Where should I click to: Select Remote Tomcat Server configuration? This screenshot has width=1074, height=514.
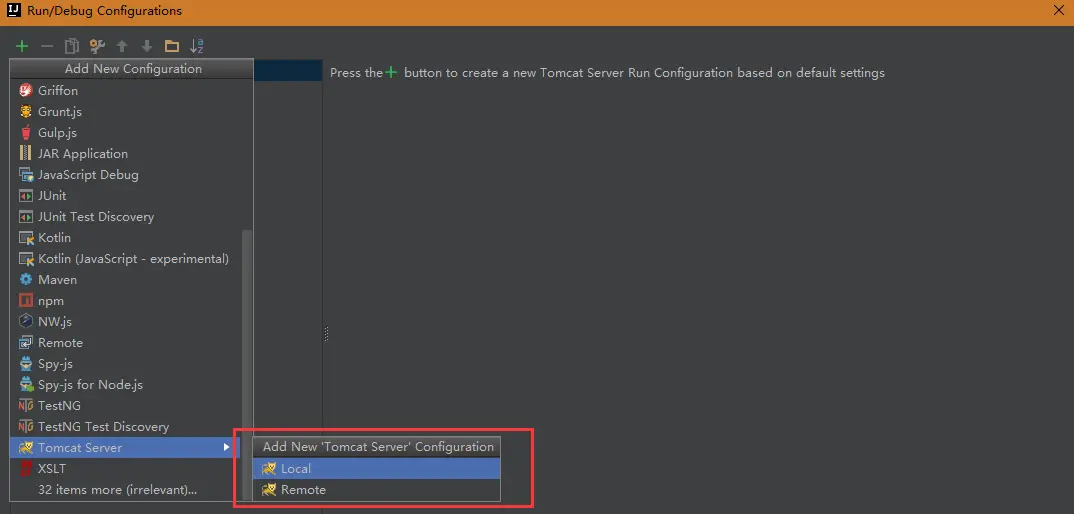coord(377,490)
